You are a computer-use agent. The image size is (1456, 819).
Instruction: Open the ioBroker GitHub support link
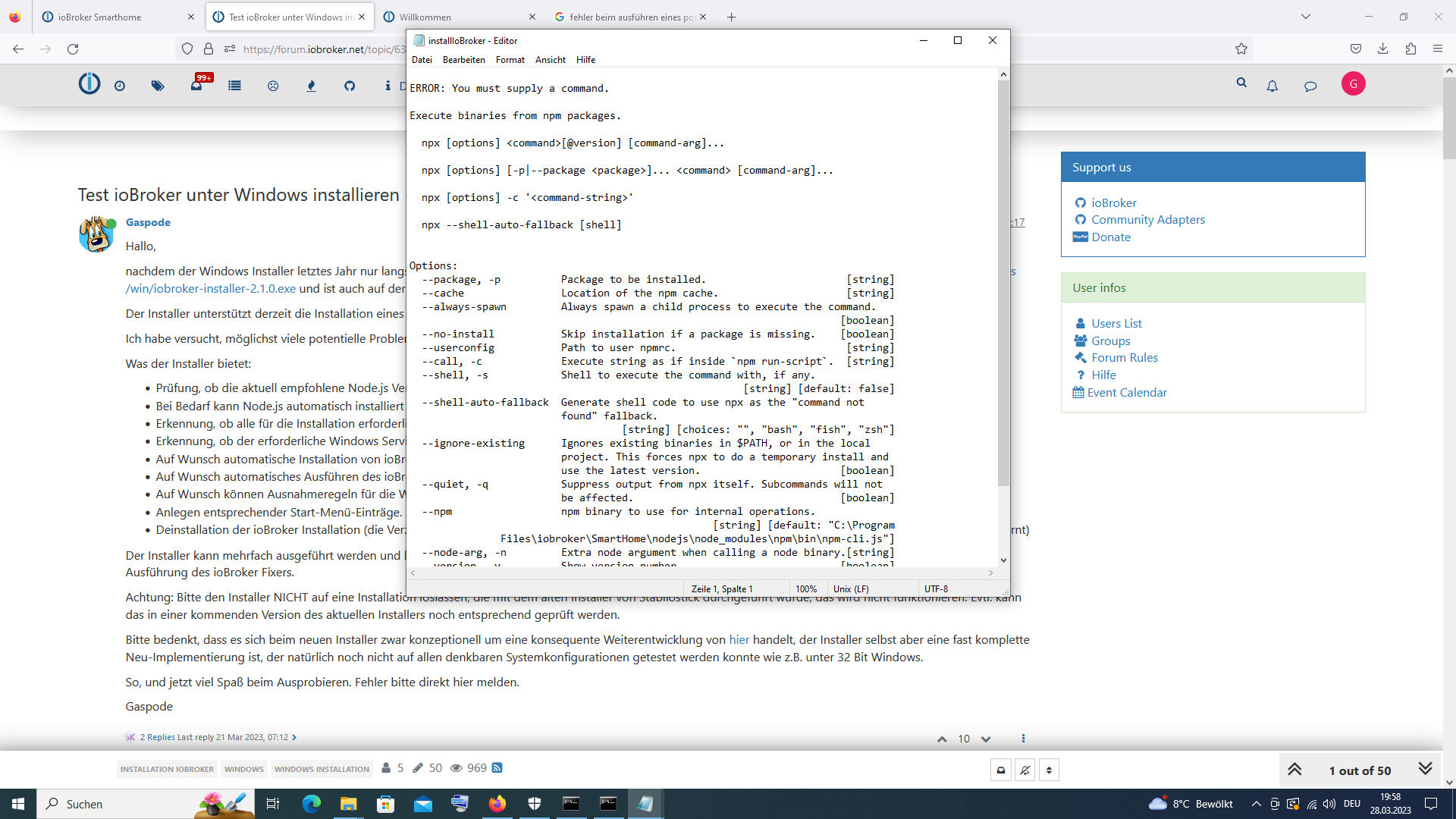(x=1114, y=203)
